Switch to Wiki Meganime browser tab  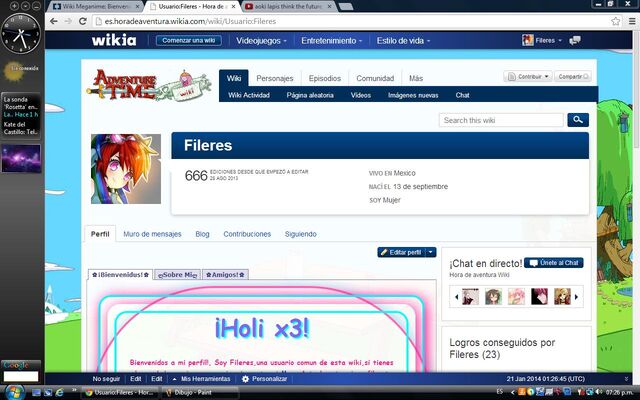(97, 7)
